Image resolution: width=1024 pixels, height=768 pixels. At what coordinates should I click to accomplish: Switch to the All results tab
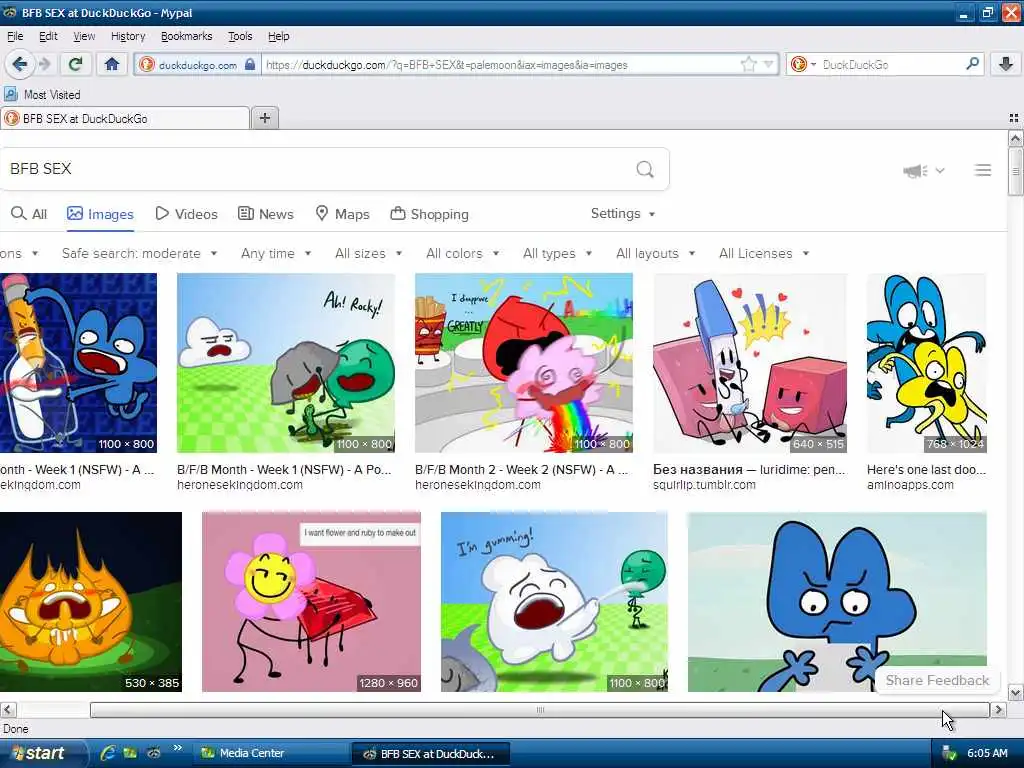29,214
